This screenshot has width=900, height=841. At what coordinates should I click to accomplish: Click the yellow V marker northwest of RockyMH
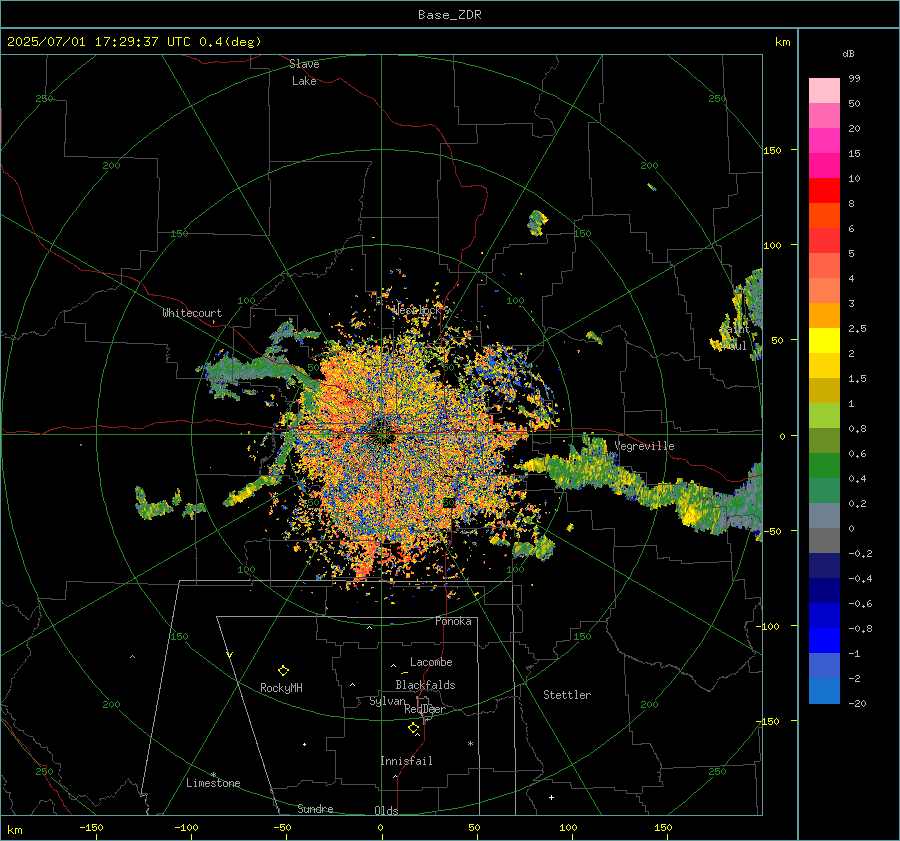[230, 655]
